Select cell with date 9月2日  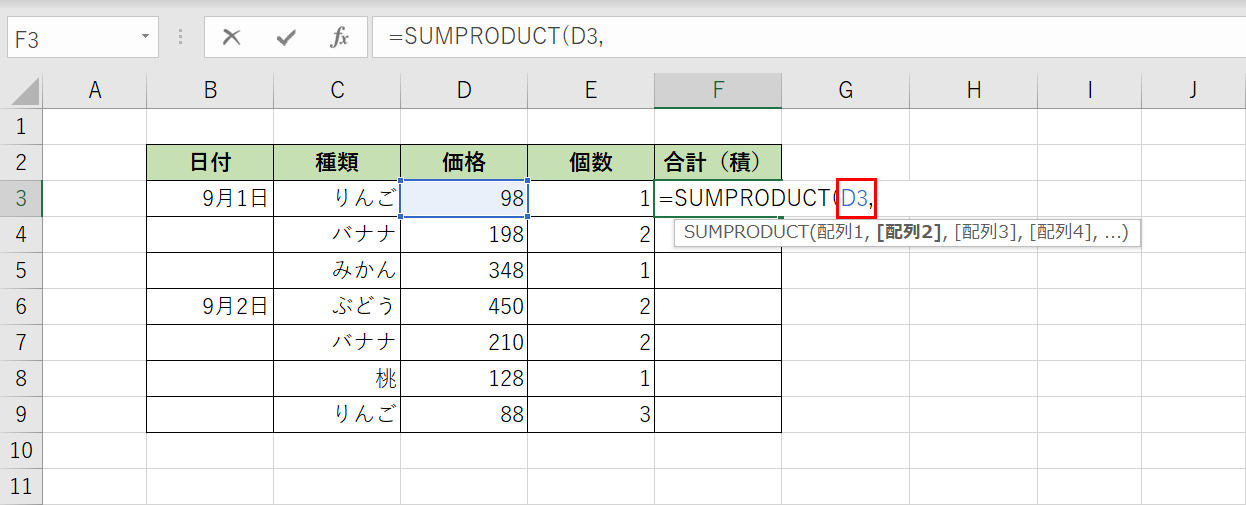(210, 306)
